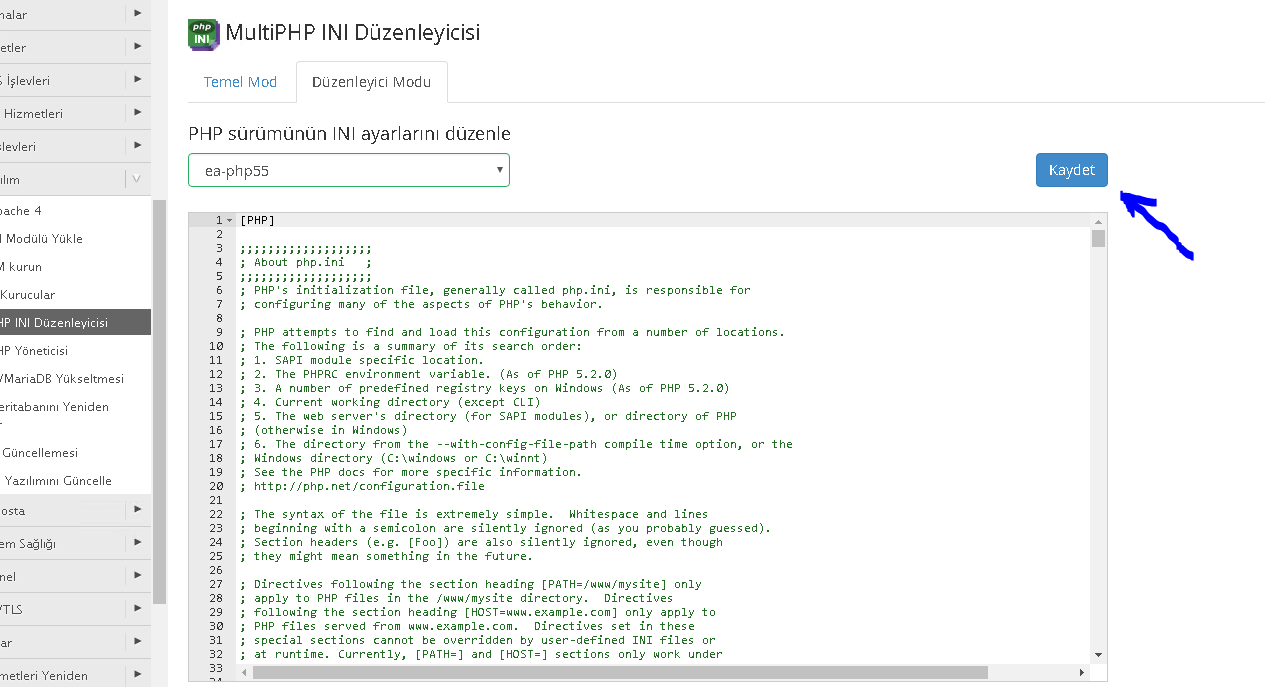
Task: Collapse the code fold arrow on line 1
Action: (x=230, y=220)
